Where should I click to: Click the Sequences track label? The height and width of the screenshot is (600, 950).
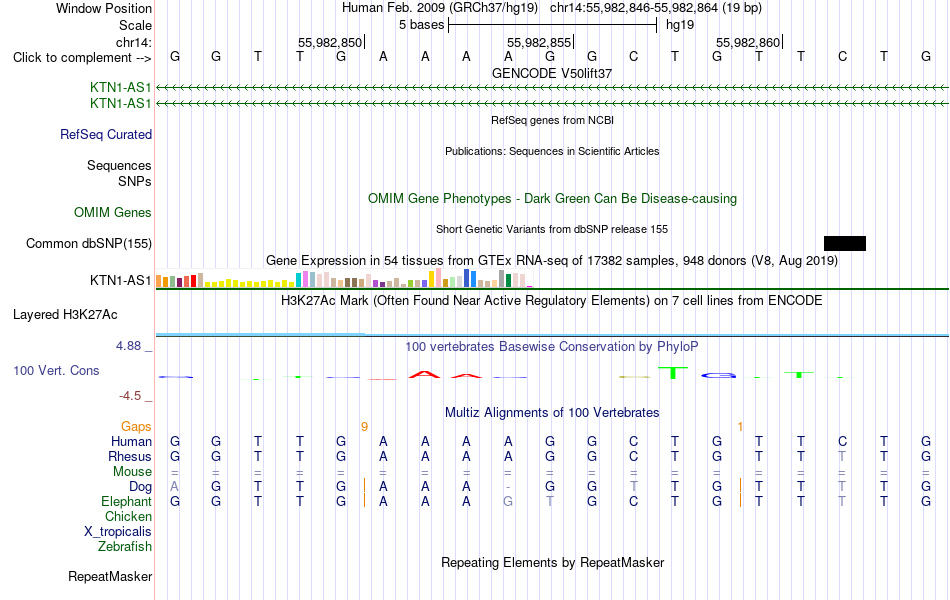(x=119, y=165)
